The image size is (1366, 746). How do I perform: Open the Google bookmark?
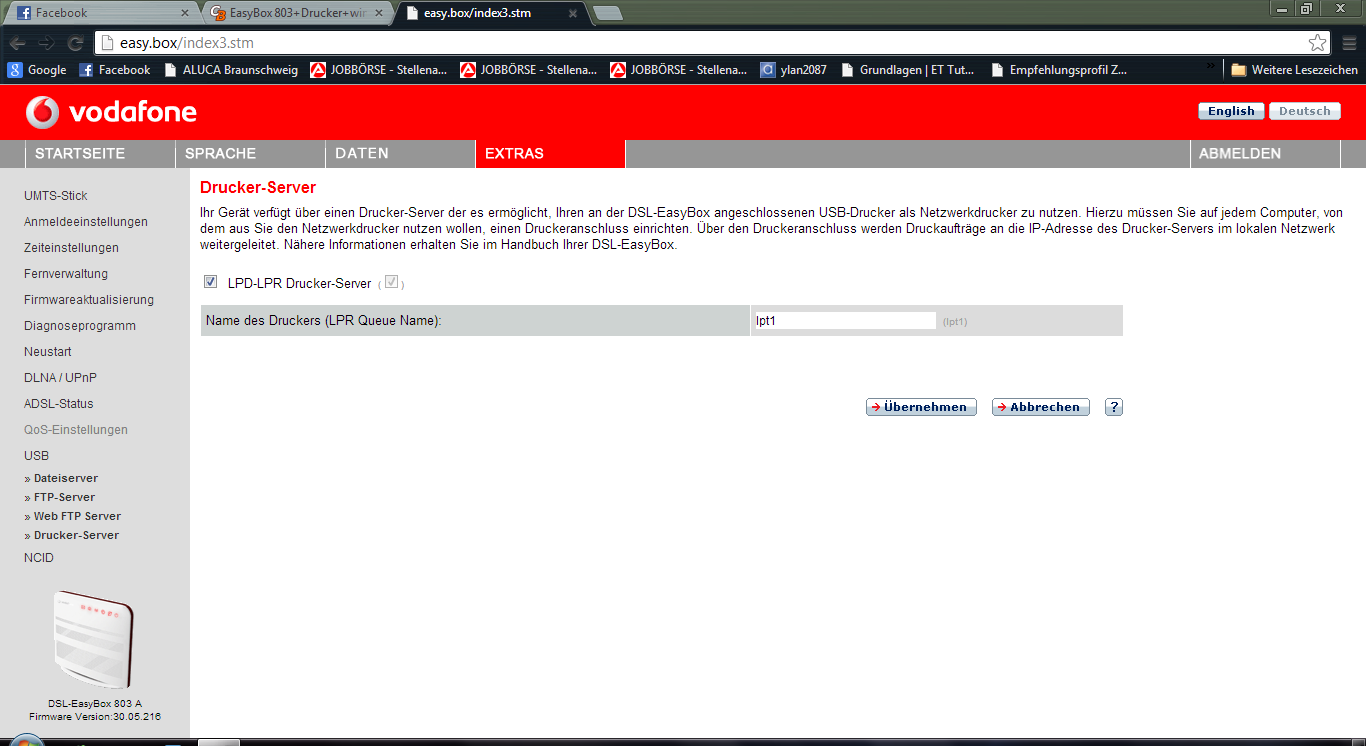tap(37, 70)
